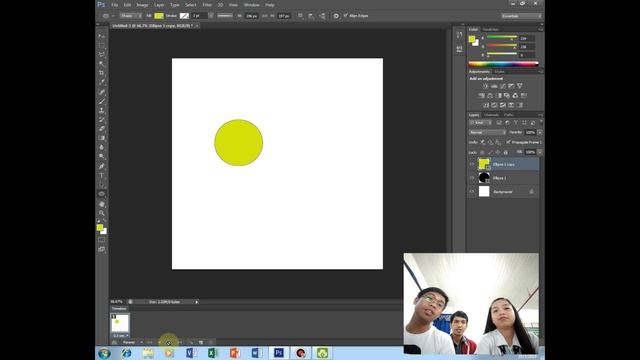Click the foreground color swatch in Color panel

(472, 39)
